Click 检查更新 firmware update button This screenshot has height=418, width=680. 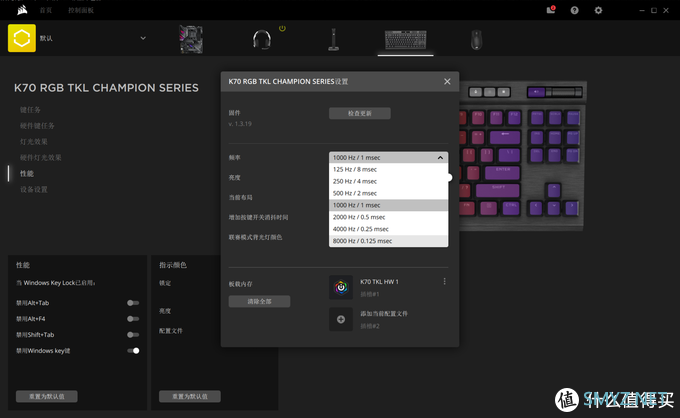click(360, 113)
